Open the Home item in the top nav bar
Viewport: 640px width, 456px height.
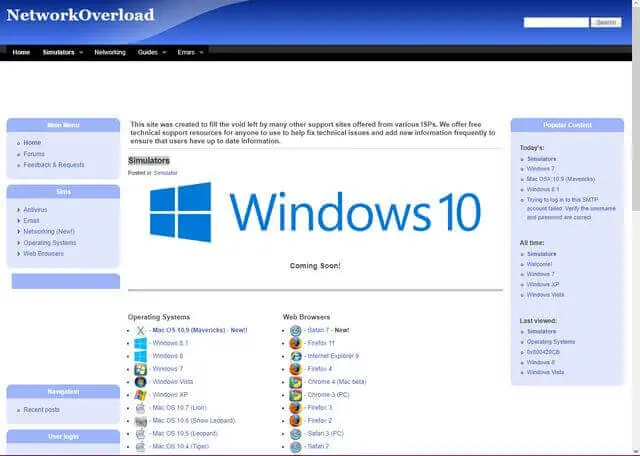[21, 52]
